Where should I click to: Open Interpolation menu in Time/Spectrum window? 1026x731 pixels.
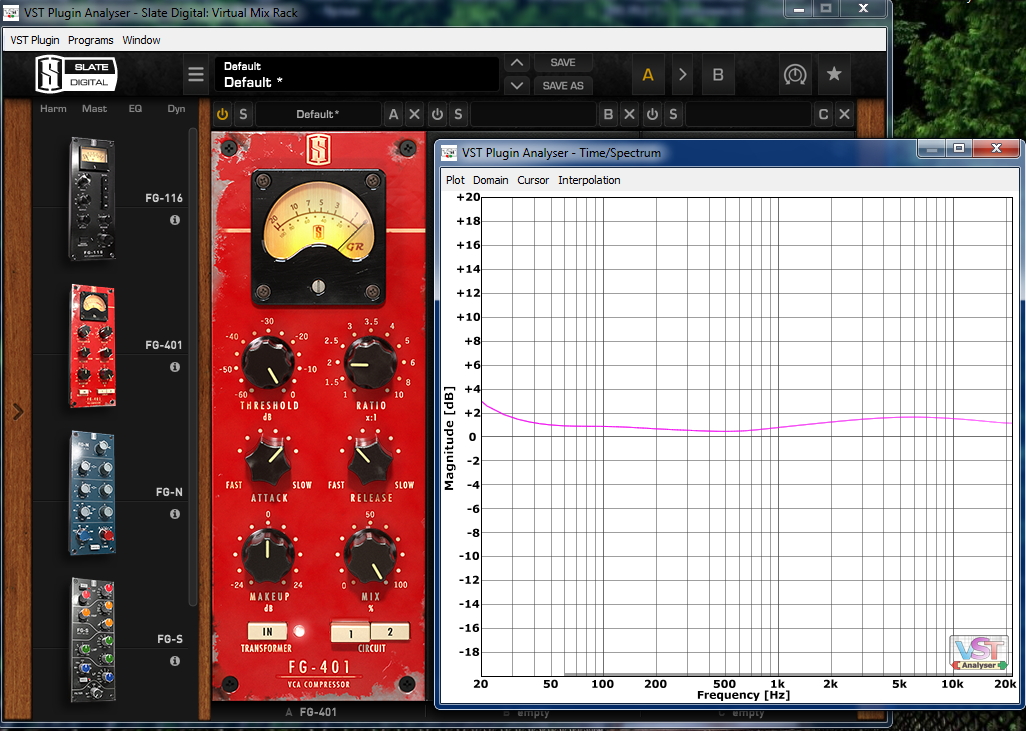click(x=589, y=180)
